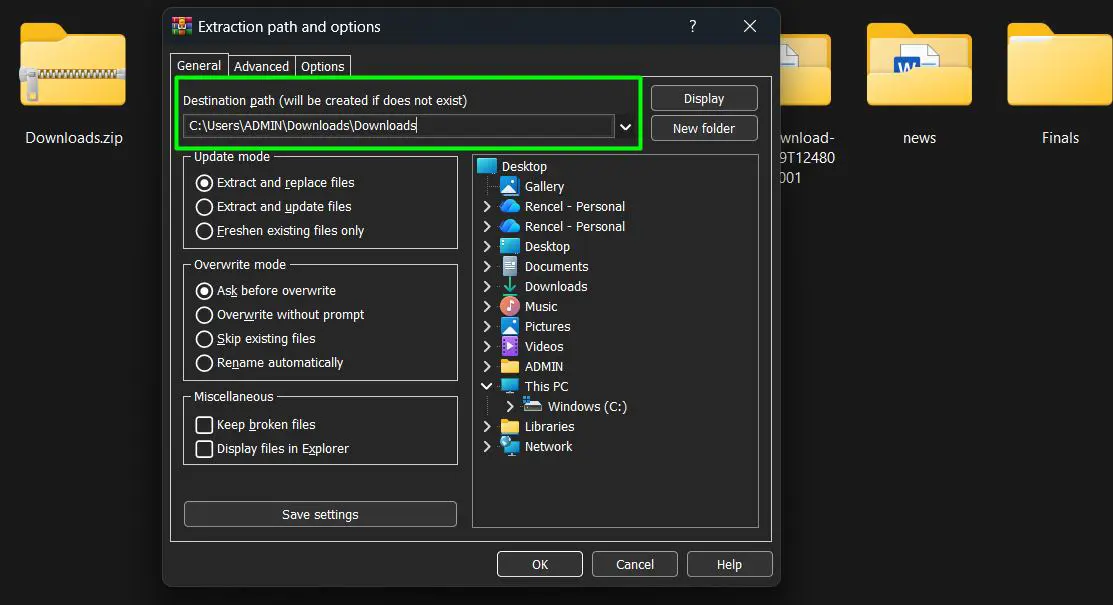The height and width of the screenshot is (605, 1113).
Task: Select the Pictures folder in the tree
Action: [x=548, y=326]
